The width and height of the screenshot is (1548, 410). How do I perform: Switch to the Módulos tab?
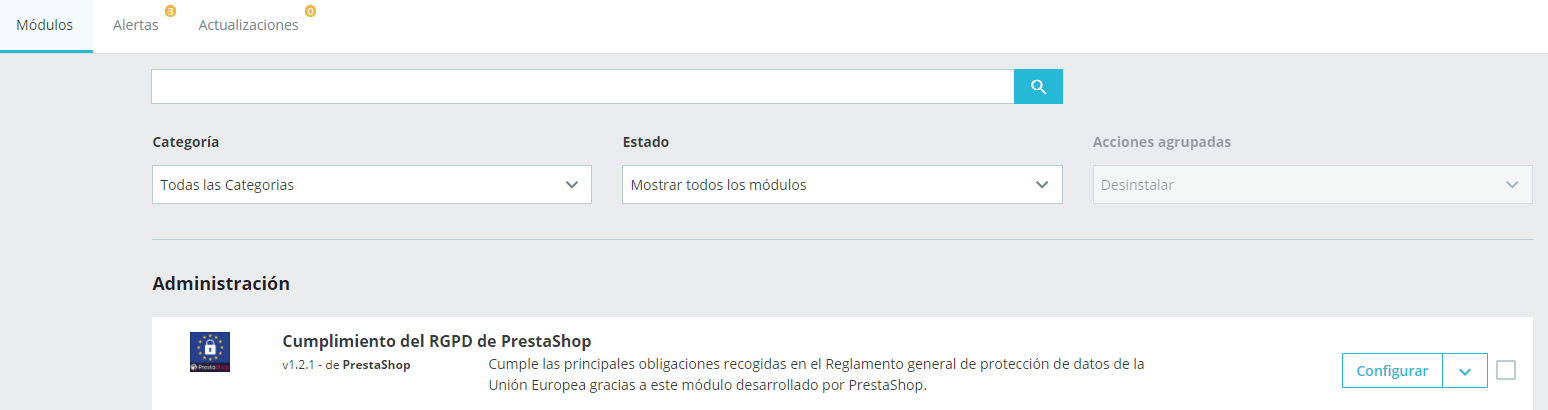click(x=45, y=26)
